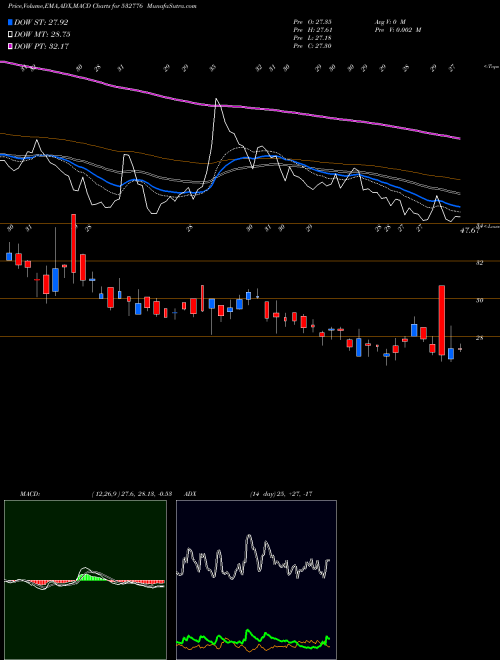Screen dimensions: 500x660
Task: Click the 28 price axis label
Action: click(480, 338)
